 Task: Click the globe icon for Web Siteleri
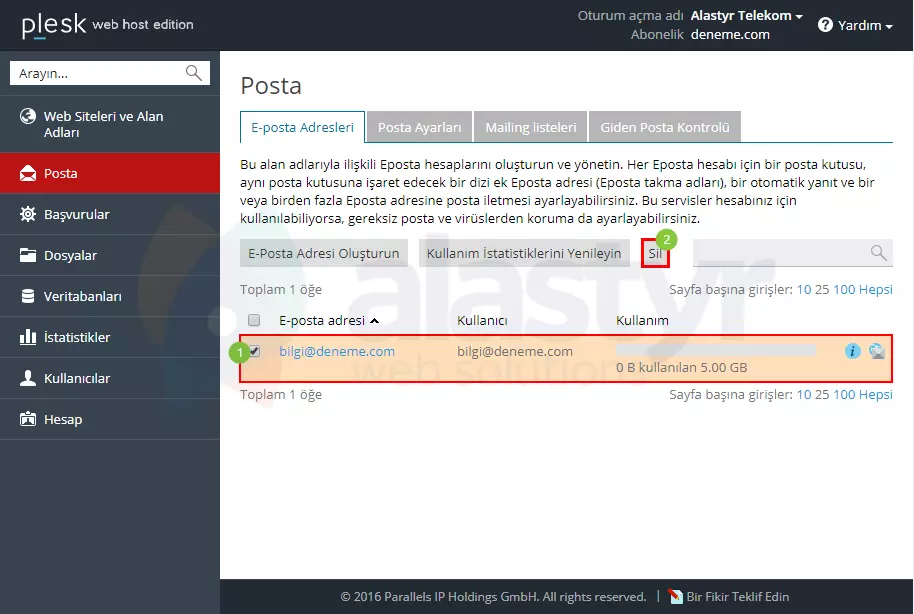(27, 116)
